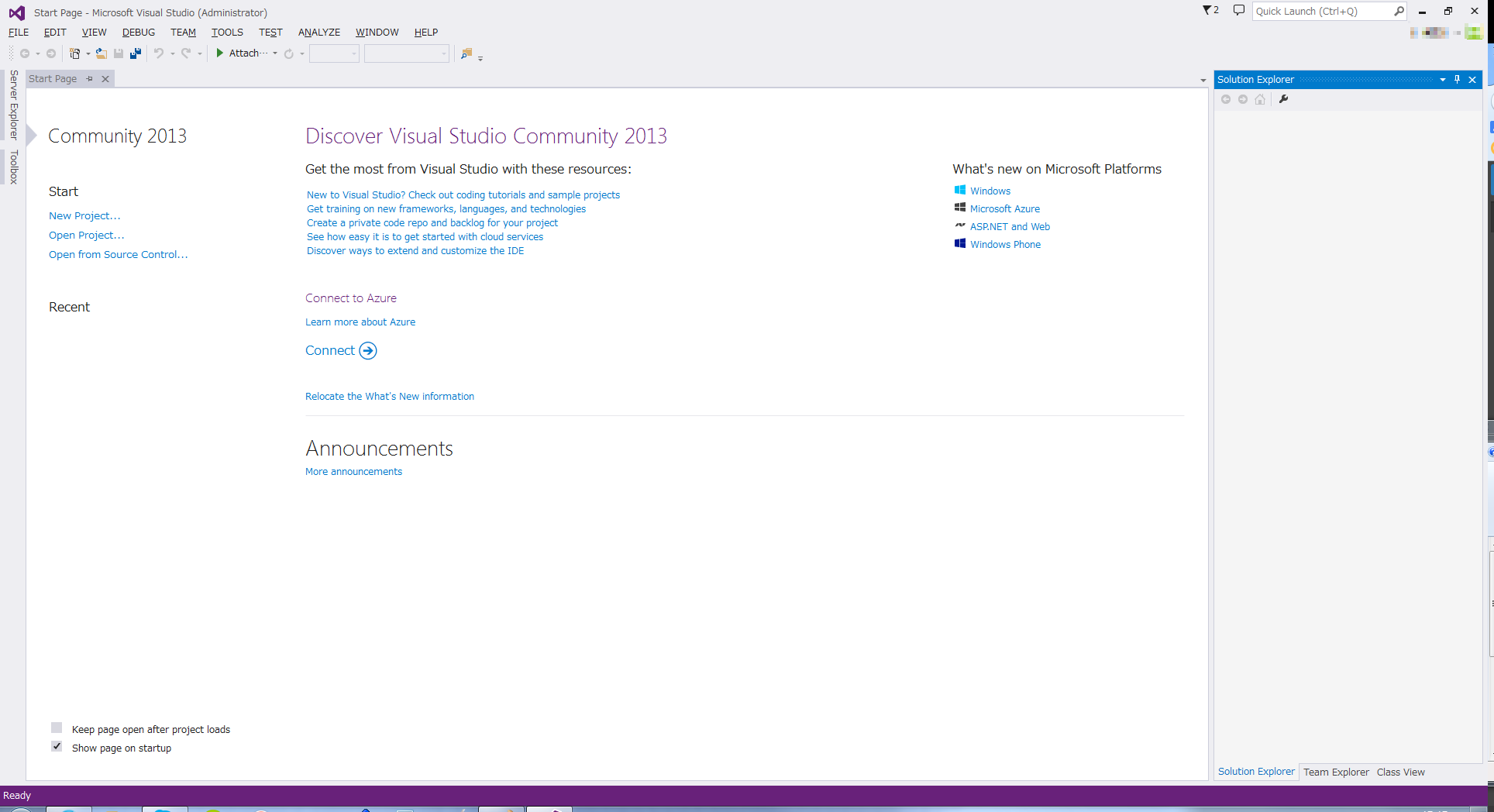Click the Navigate Forward toolbar arrow
The height and width of the screenshot is (812, 1494).
(51, 53)
